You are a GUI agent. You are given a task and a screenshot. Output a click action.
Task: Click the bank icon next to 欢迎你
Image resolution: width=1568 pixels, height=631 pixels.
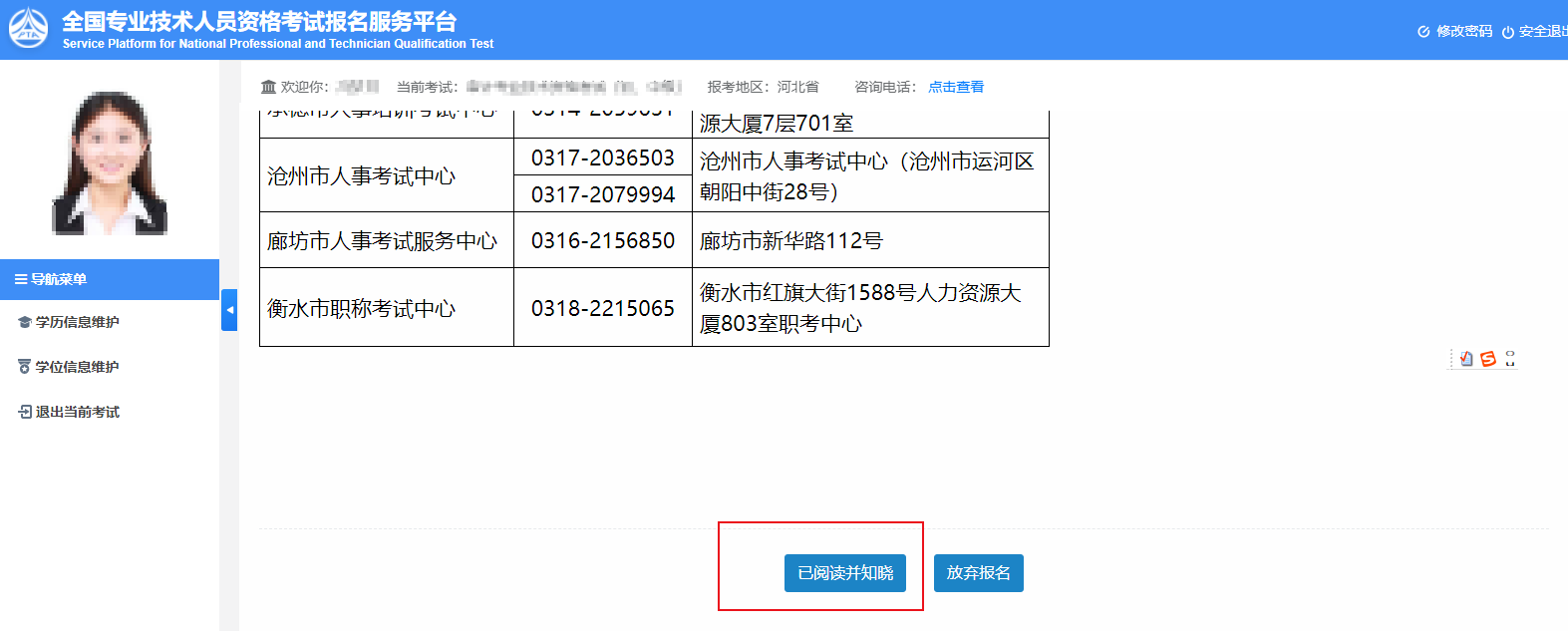click(x=268, y=87)
